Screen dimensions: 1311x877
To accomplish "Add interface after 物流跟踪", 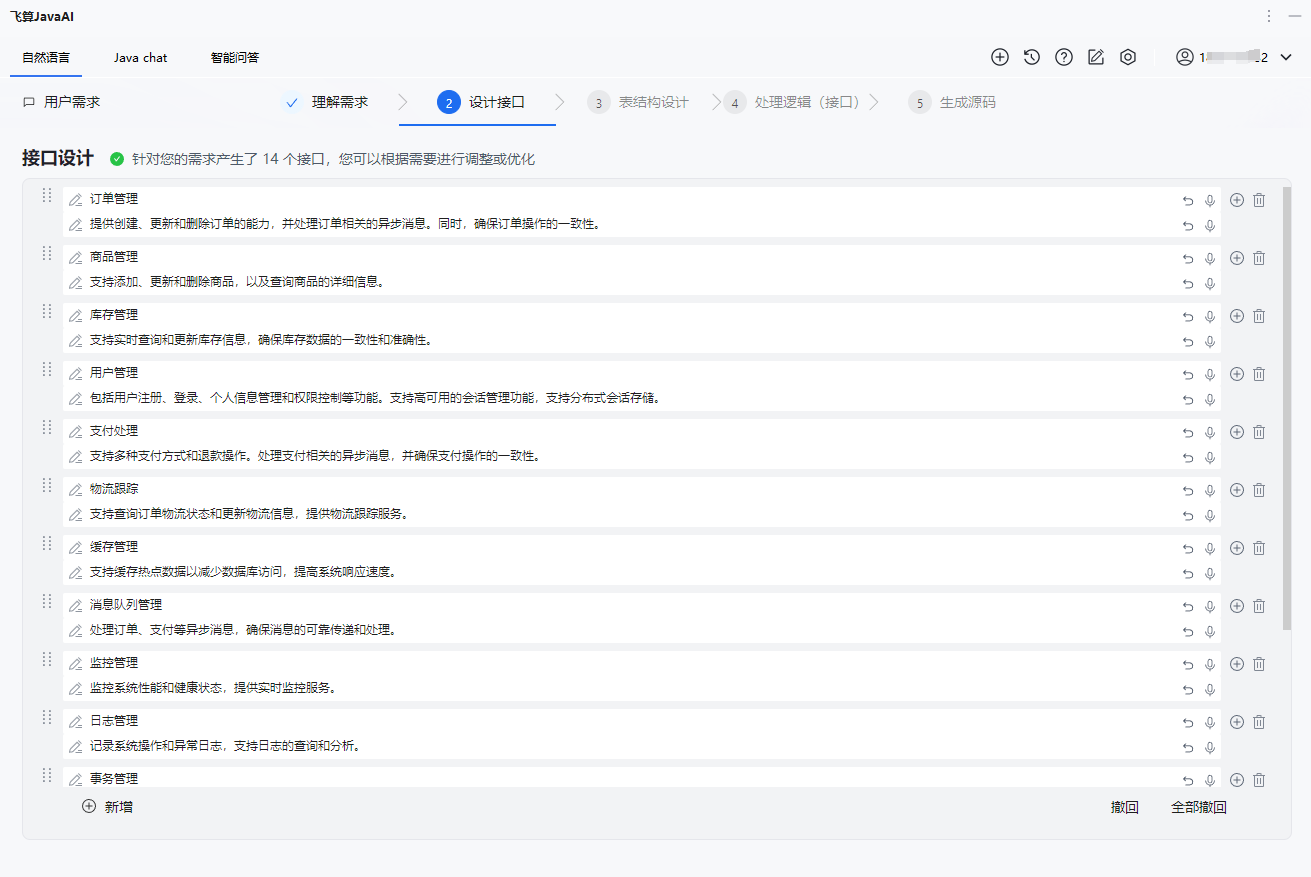I will (1237, 490).
